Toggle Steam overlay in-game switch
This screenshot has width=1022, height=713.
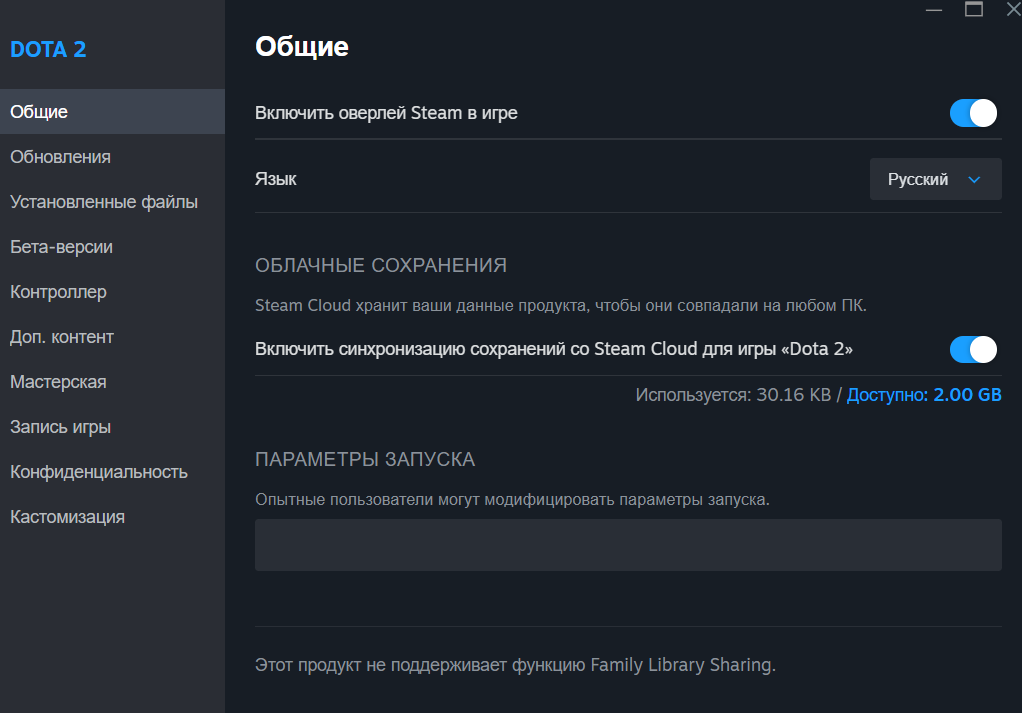point(973,113)
